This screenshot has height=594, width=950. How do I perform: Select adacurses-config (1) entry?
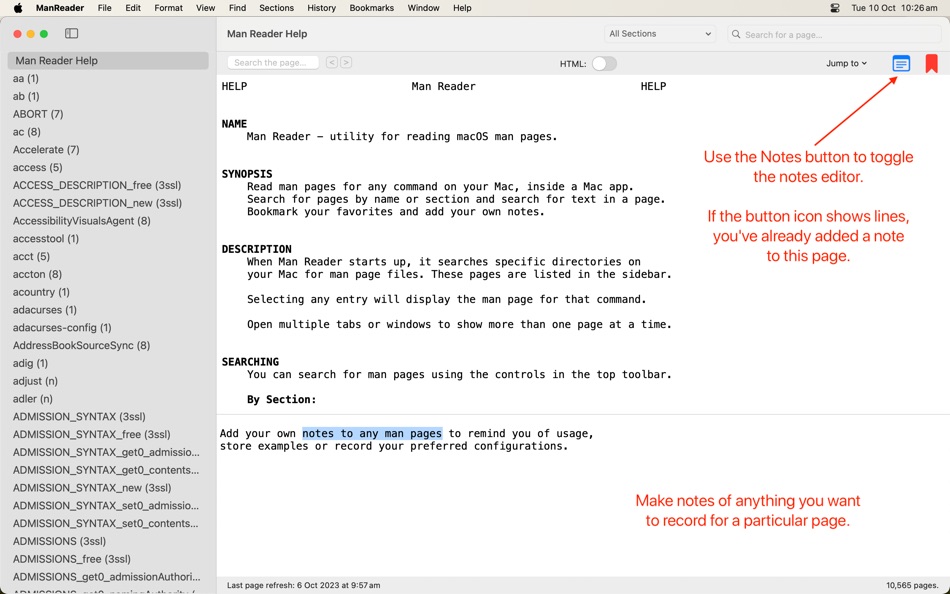pyautogui.click(x=108, y=327)
